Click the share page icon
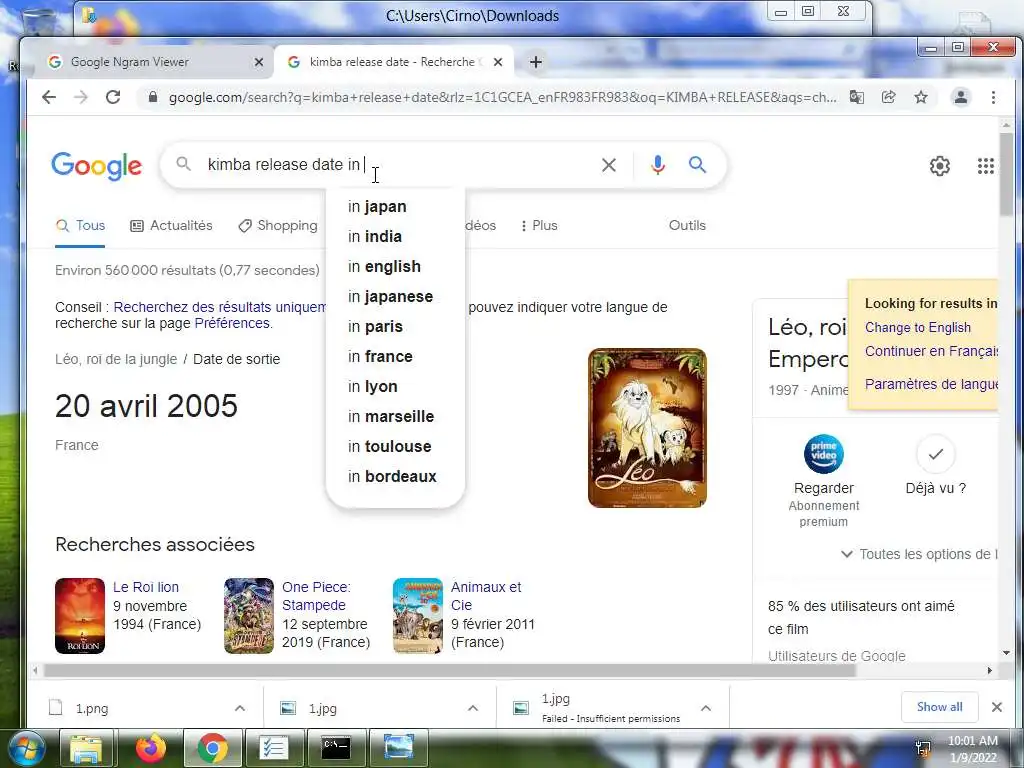1024x768 pixels. [888, 97]
